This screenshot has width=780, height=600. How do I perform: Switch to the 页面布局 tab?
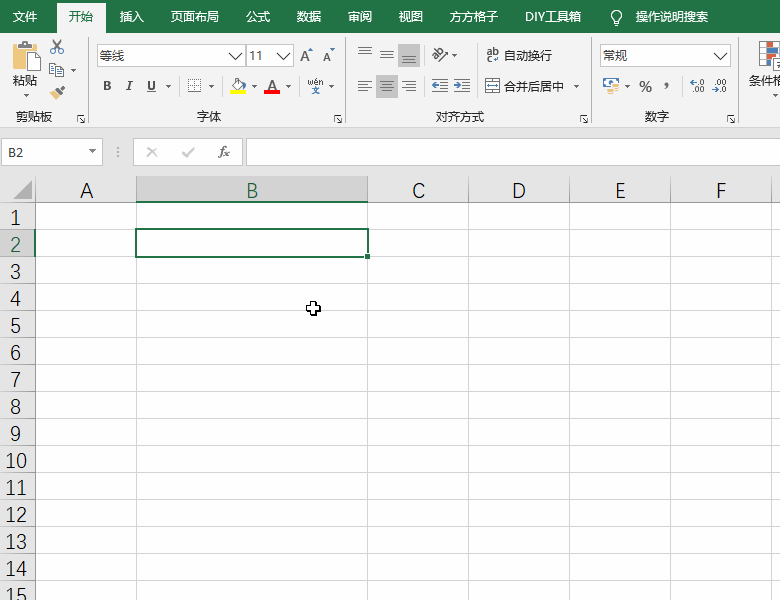(x=195, y=17)
